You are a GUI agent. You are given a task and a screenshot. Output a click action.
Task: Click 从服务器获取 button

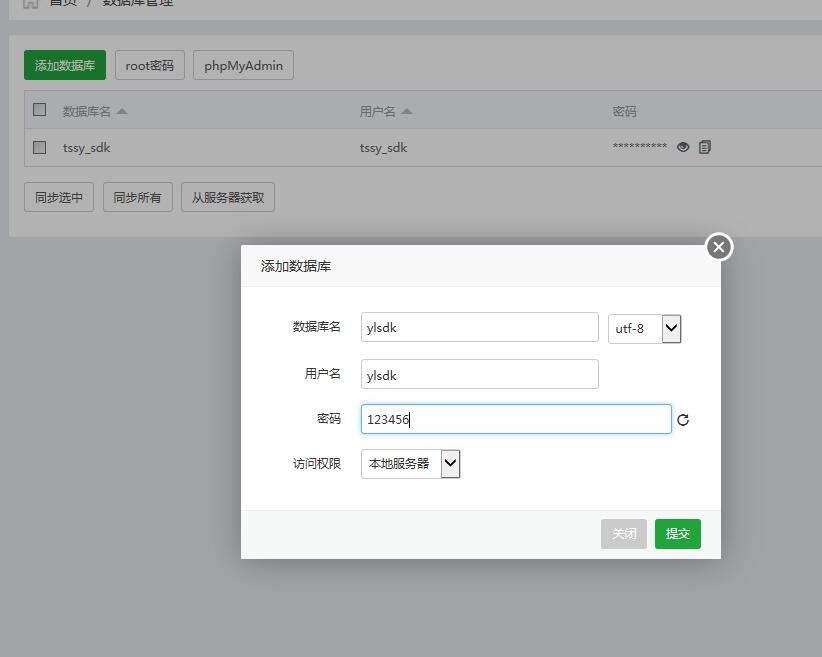coord(228,198)
